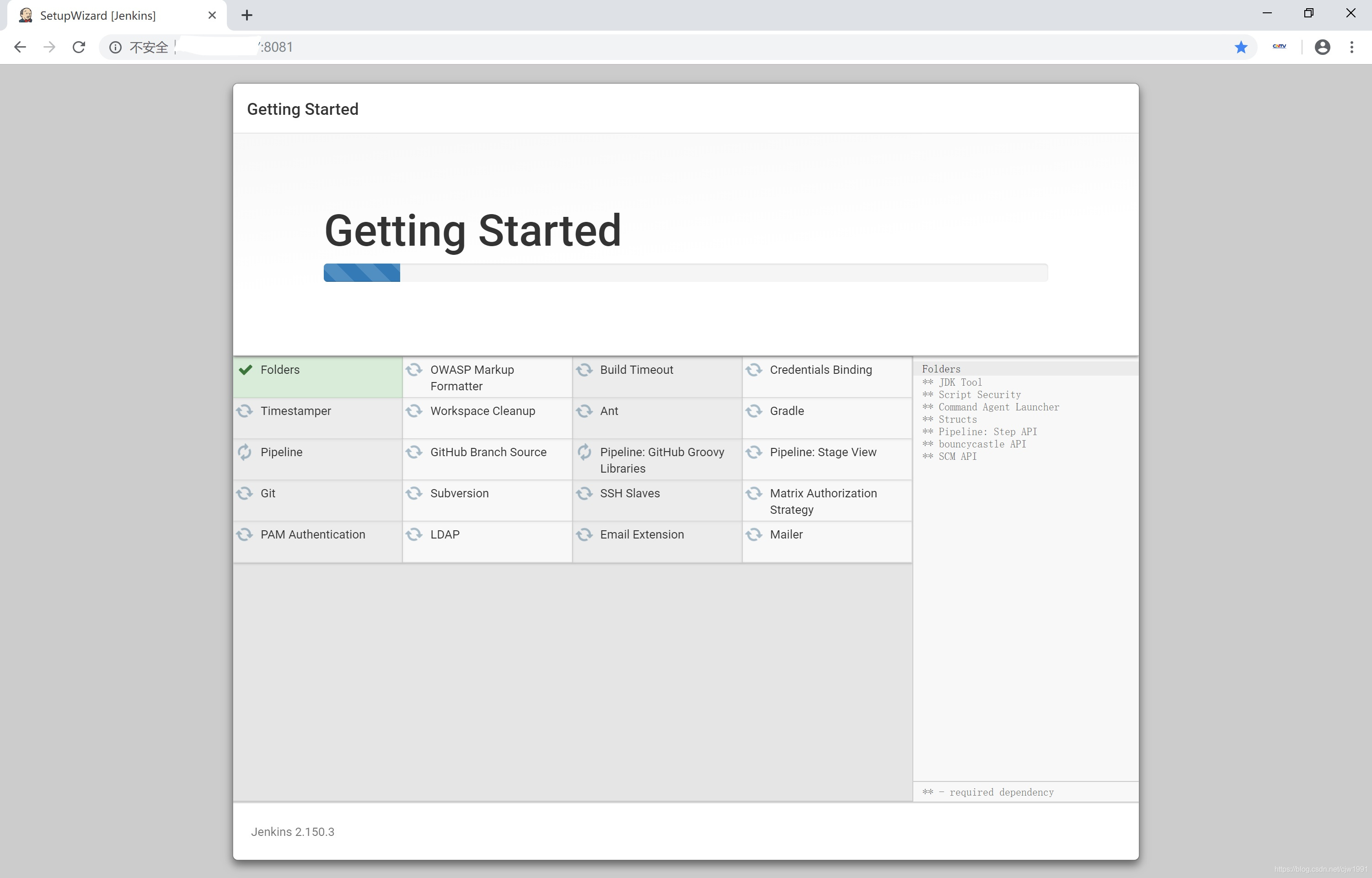Click the bookmark star in address bar
This screenshot has width=1372, height=878.
click(1241, 47)
